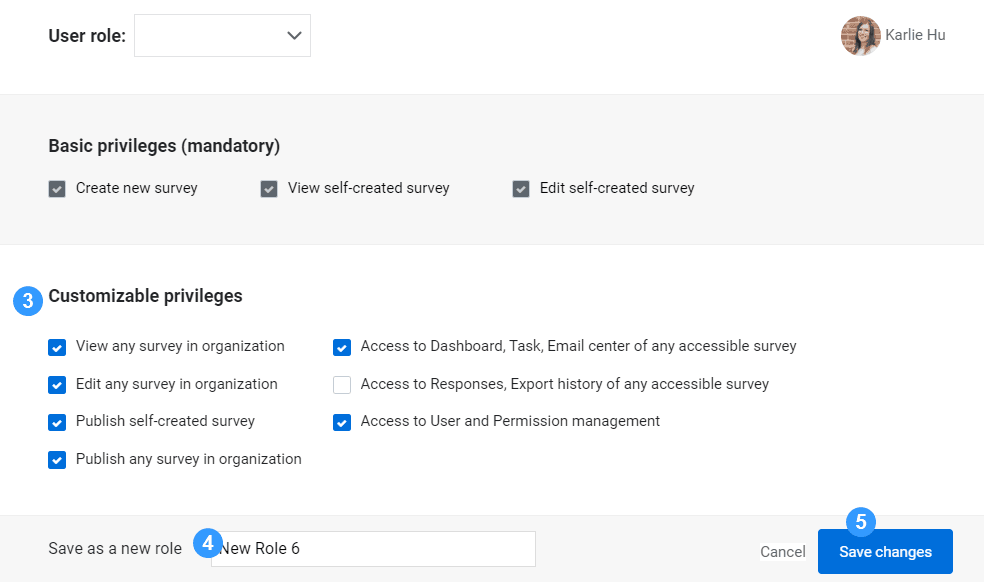The width and height of the screenshot is (984, 582).
Task: Click the User role dropdown chevron arrow
Action: click(294, 36)
